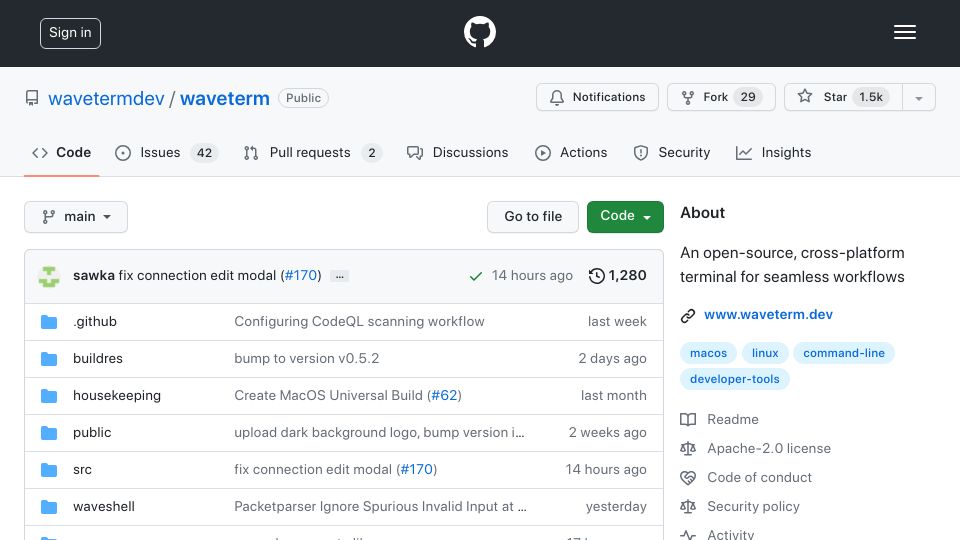960x540 pixels.
Task: Open the src folder name
Action: 82,470
